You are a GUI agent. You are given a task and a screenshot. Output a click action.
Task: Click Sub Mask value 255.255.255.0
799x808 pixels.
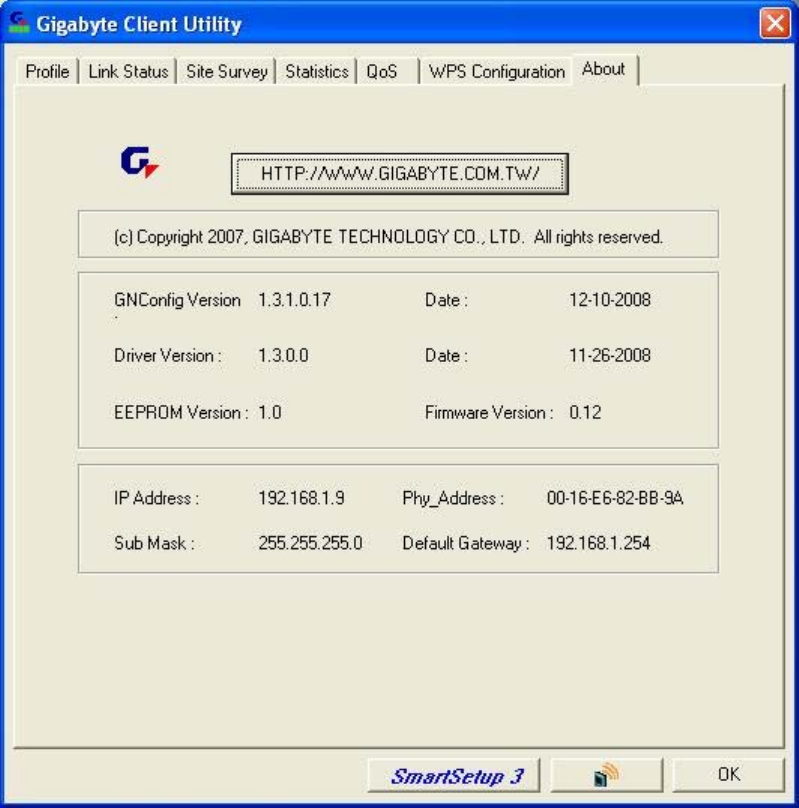point(310,543)
